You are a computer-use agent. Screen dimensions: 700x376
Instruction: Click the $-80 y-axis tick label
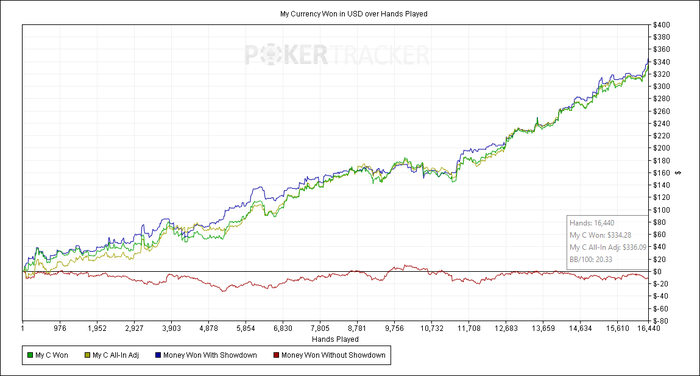tap(660, 321)
